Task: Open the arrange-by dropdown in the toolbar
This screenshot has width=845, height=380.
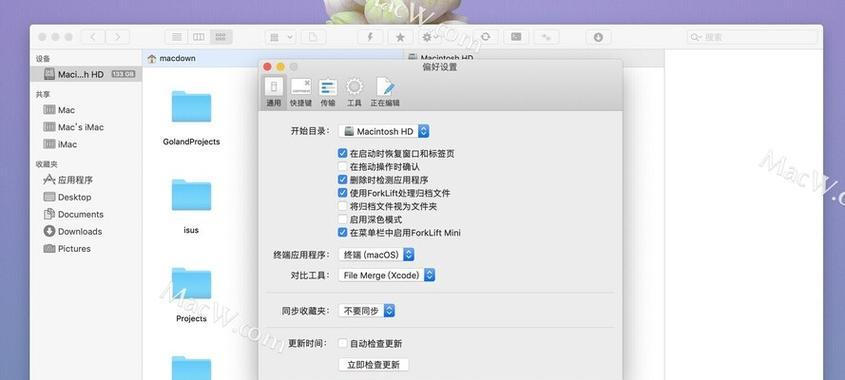Action: click(x=281, y=37)
